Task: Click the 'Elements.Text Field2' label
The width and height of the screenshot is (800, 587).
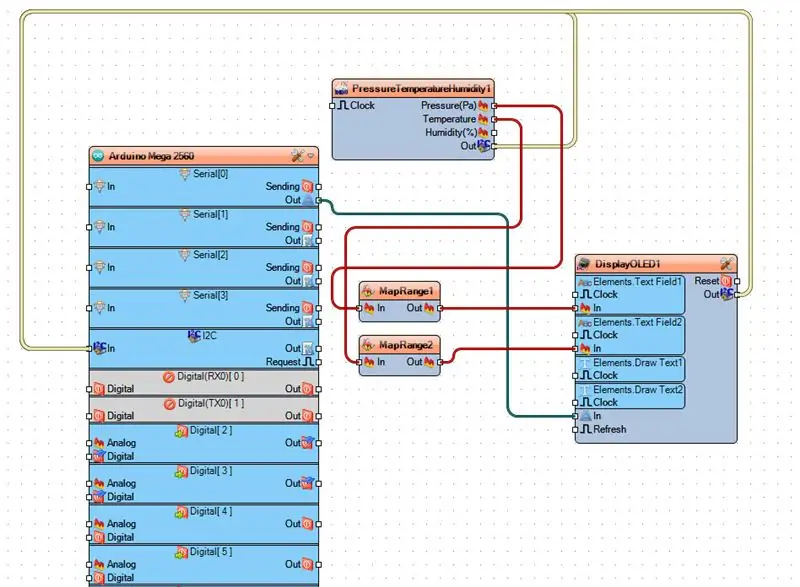Action: [638, 322]
